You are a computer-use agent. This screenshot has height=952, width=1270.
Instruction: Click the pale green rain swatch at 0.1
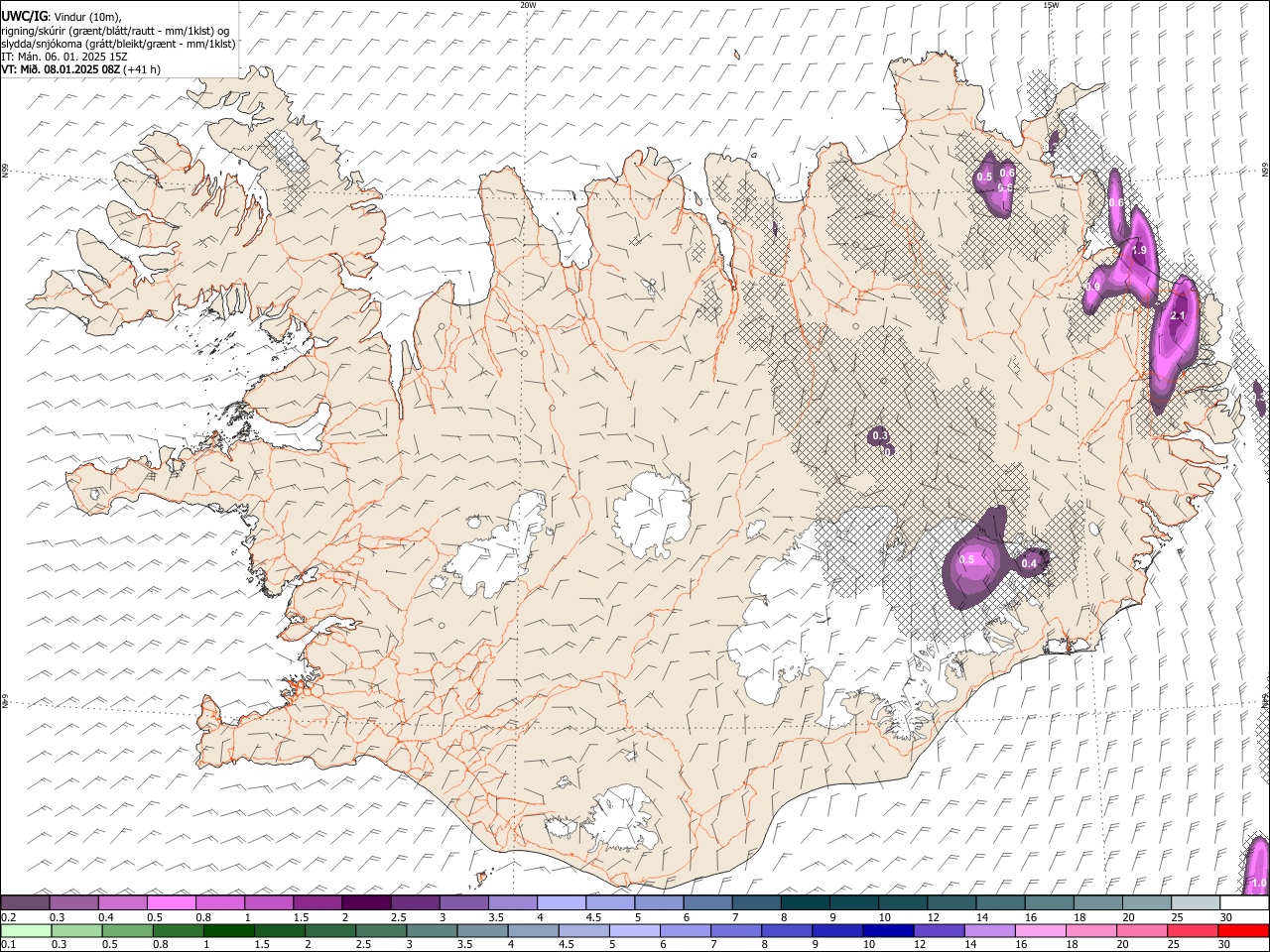26,931
